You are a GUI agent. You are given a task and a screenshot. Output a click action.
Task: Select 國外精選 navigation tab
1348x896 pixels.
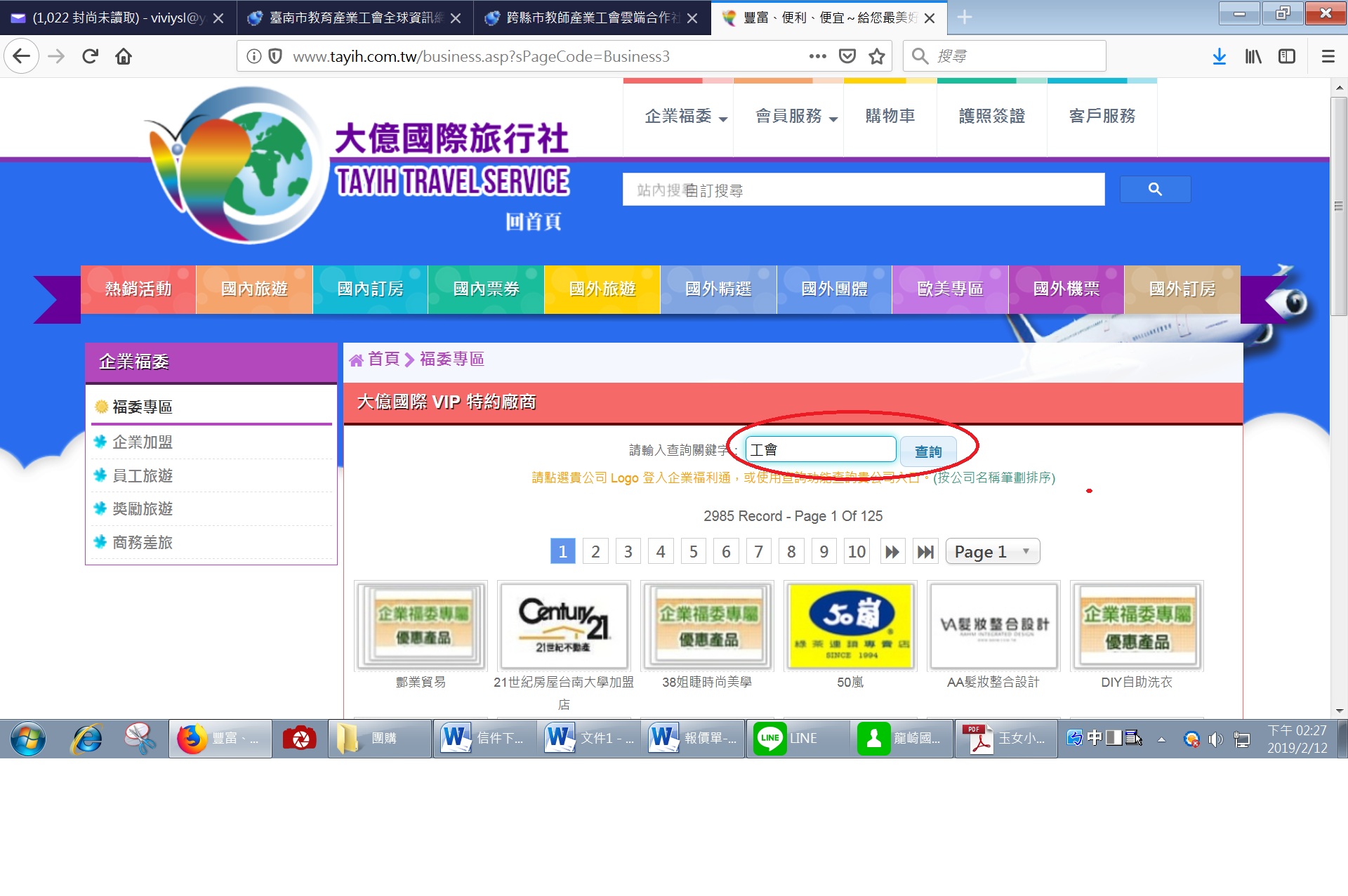pyautogui.click(x=718, y=289)
